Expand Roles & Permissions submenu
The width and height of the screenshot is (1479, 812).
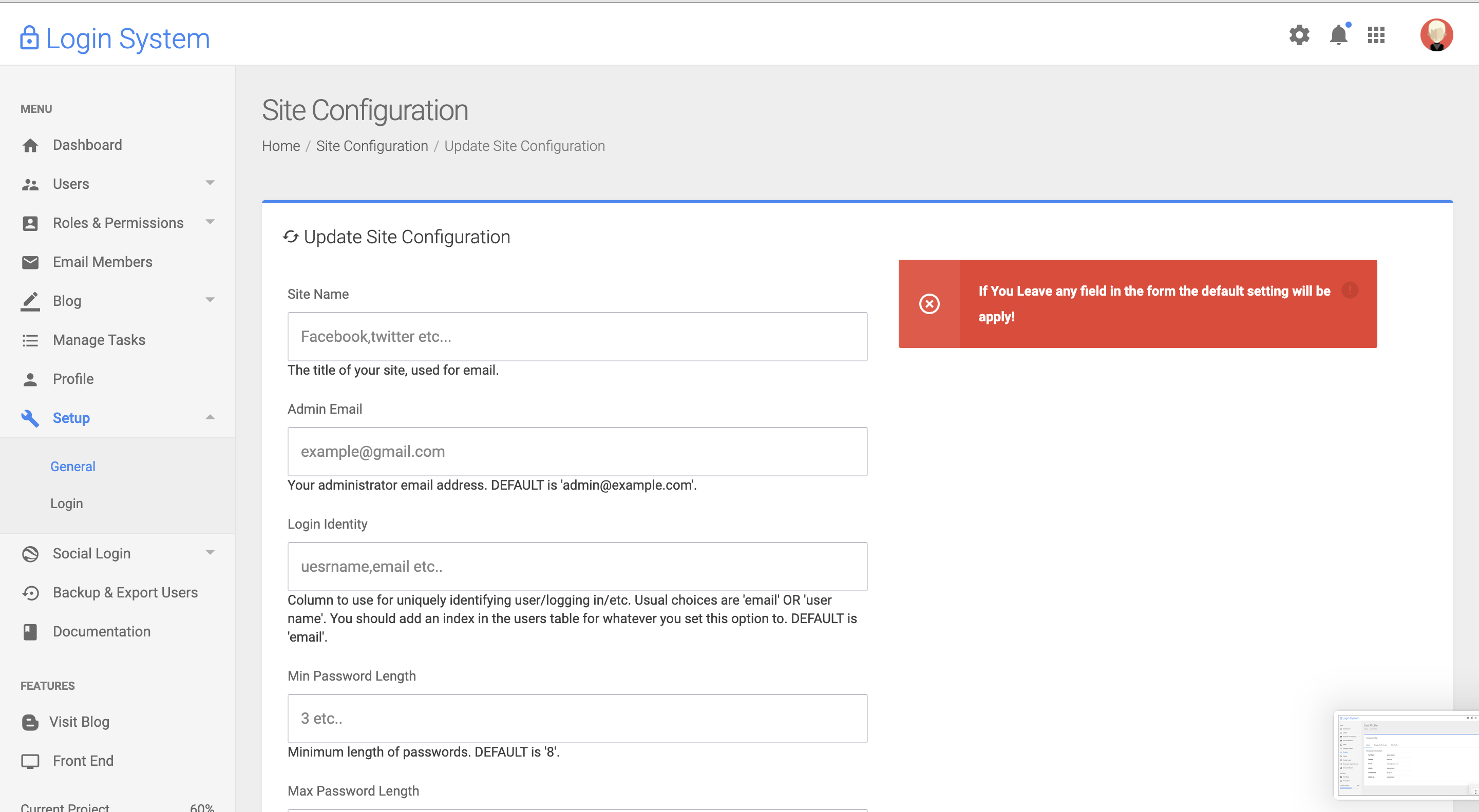pyautogui.click(x=210, y=222)
